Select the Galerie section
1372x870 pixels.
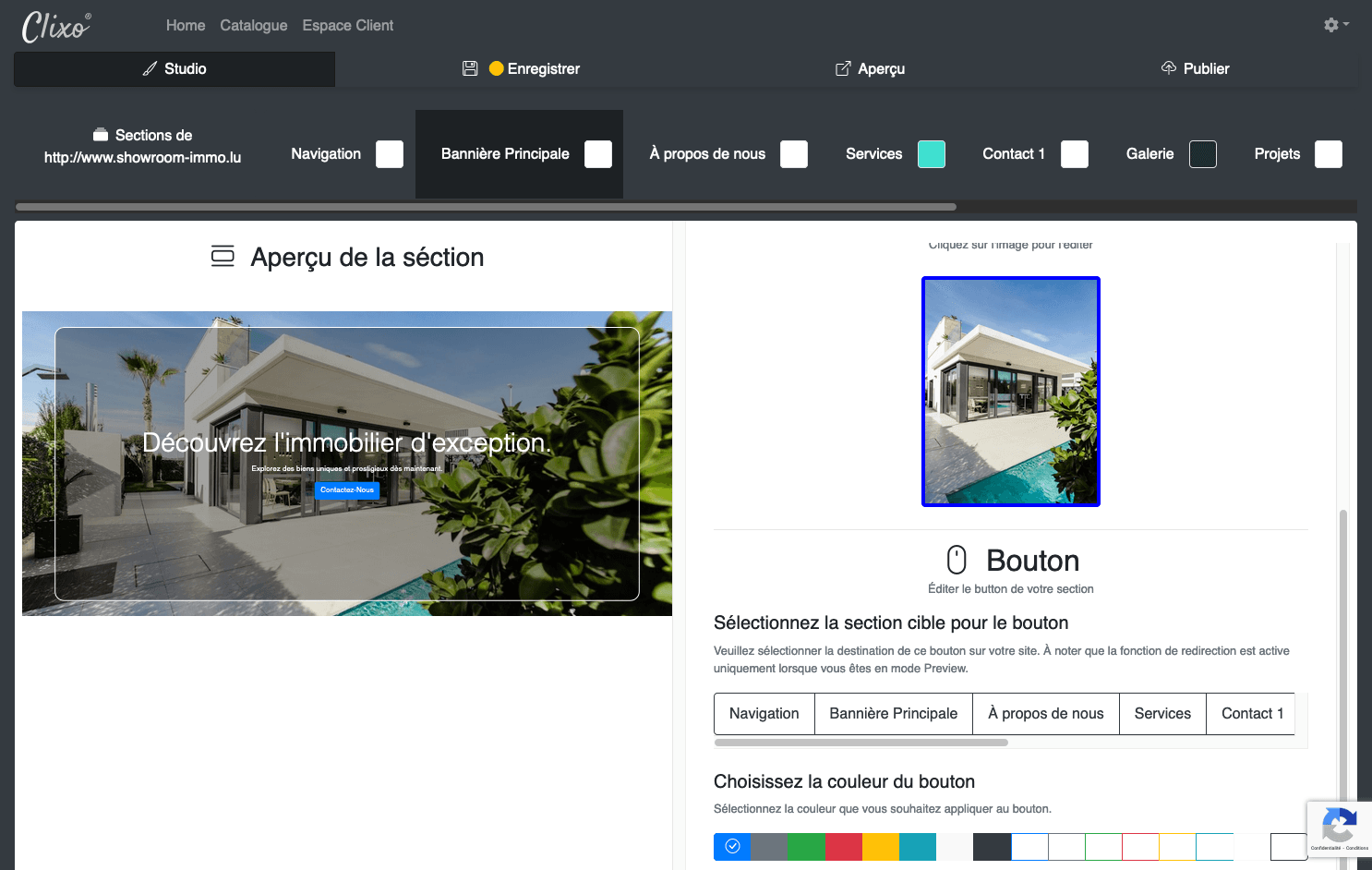click(x=1150, y=154)
